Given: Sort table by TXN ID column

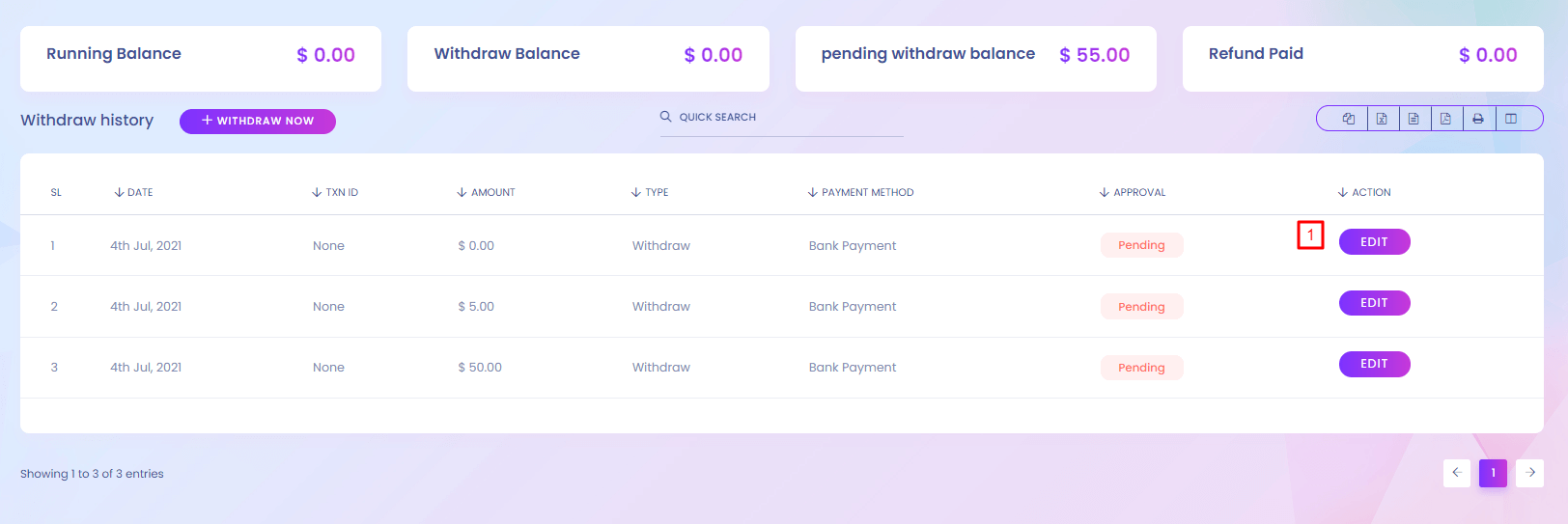Looking at the screenshot, I should click(335, 192).
